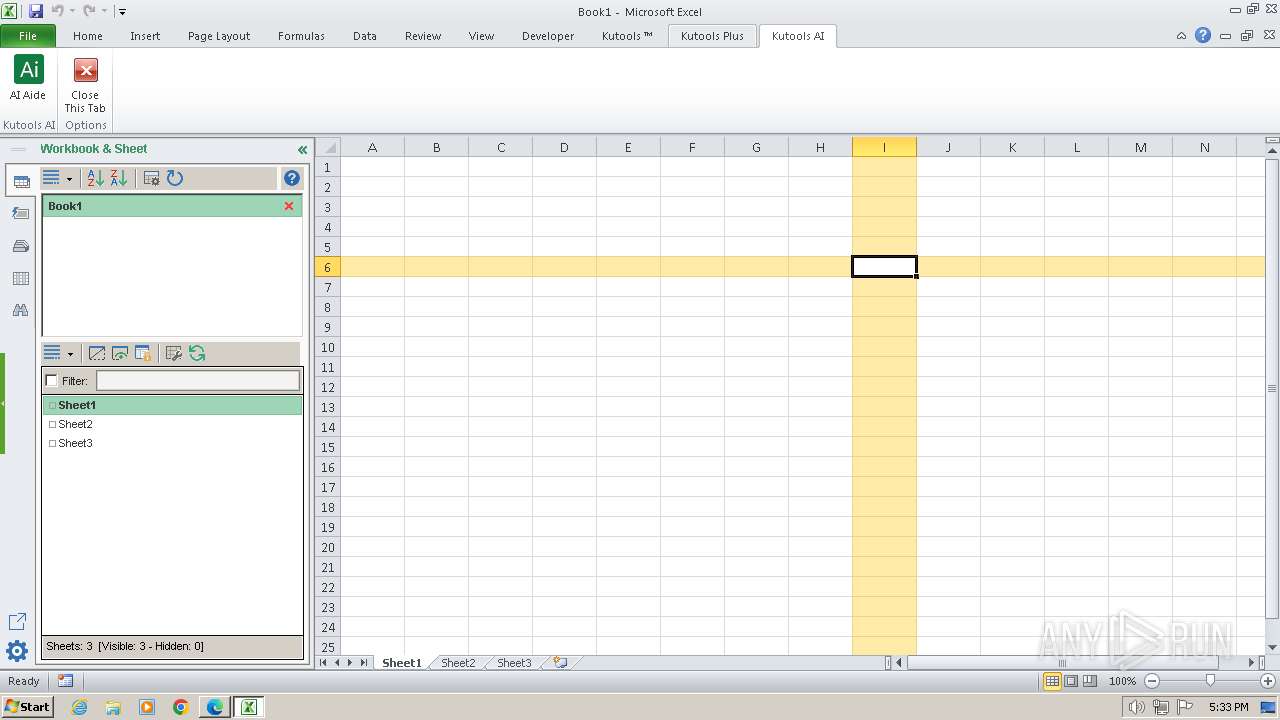Insert a new worksheet tab icon
Image resolution: width=1280 pixels, height=720 pixels.
[x=560, y=662]
